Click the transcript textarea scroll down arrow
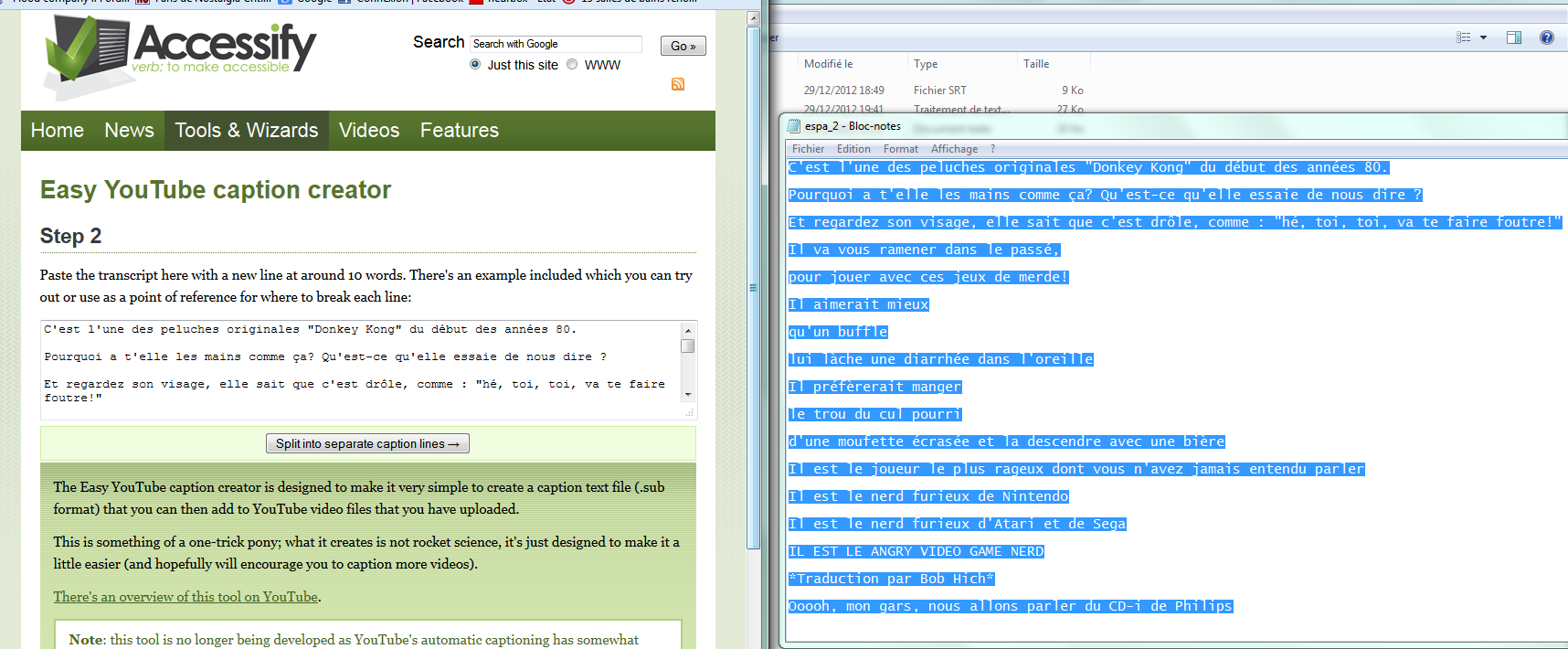1568x649 pixels. tap(688, 395)
